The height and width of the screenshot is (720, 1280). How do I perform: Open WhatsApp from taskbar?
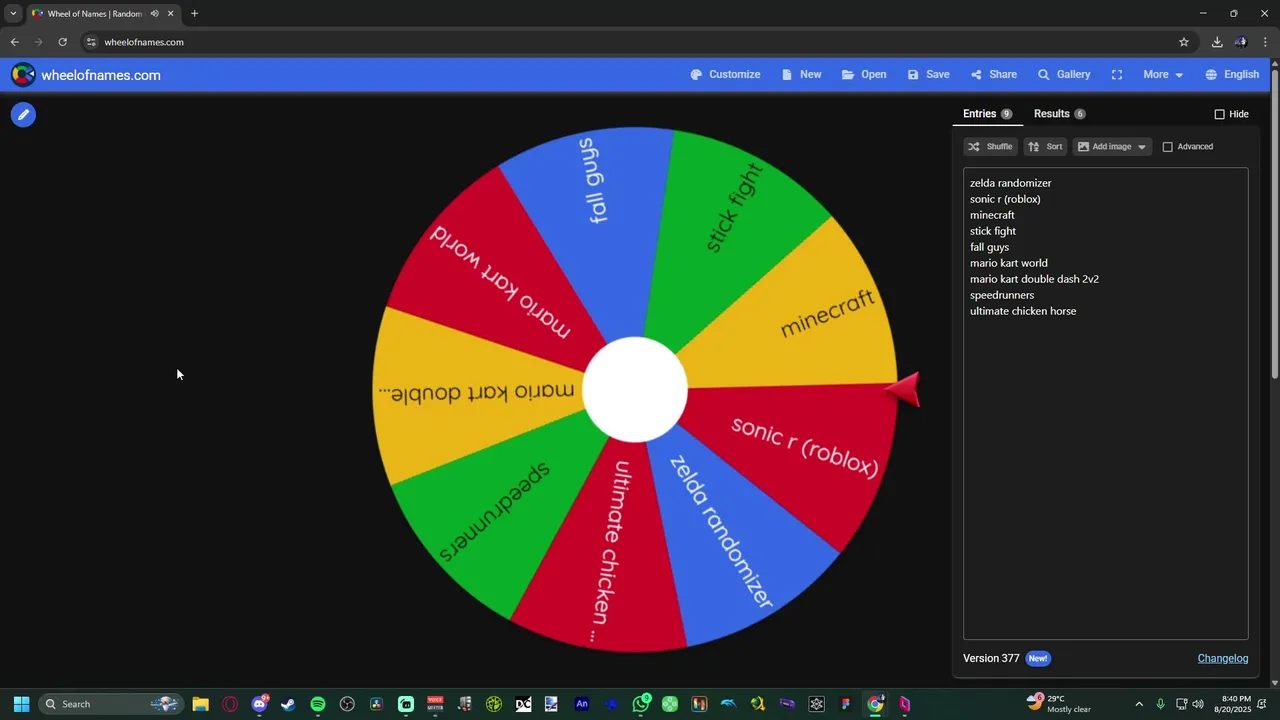(641, 704)
